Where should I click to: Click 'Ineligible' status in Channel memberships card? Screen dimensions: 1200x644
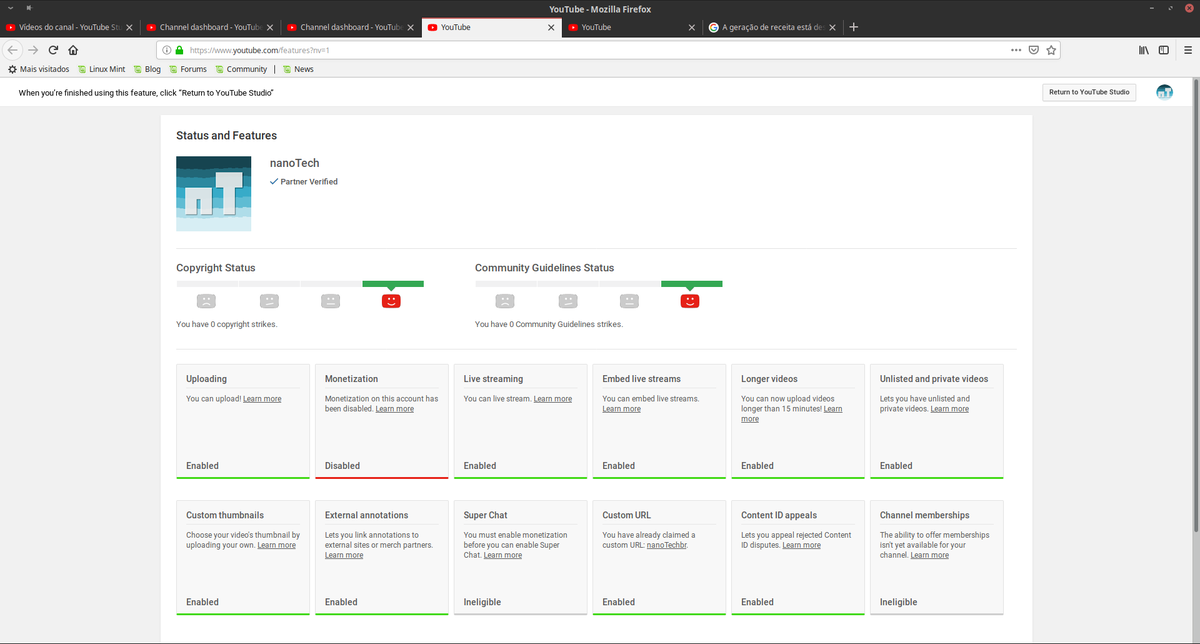point(898,602)
